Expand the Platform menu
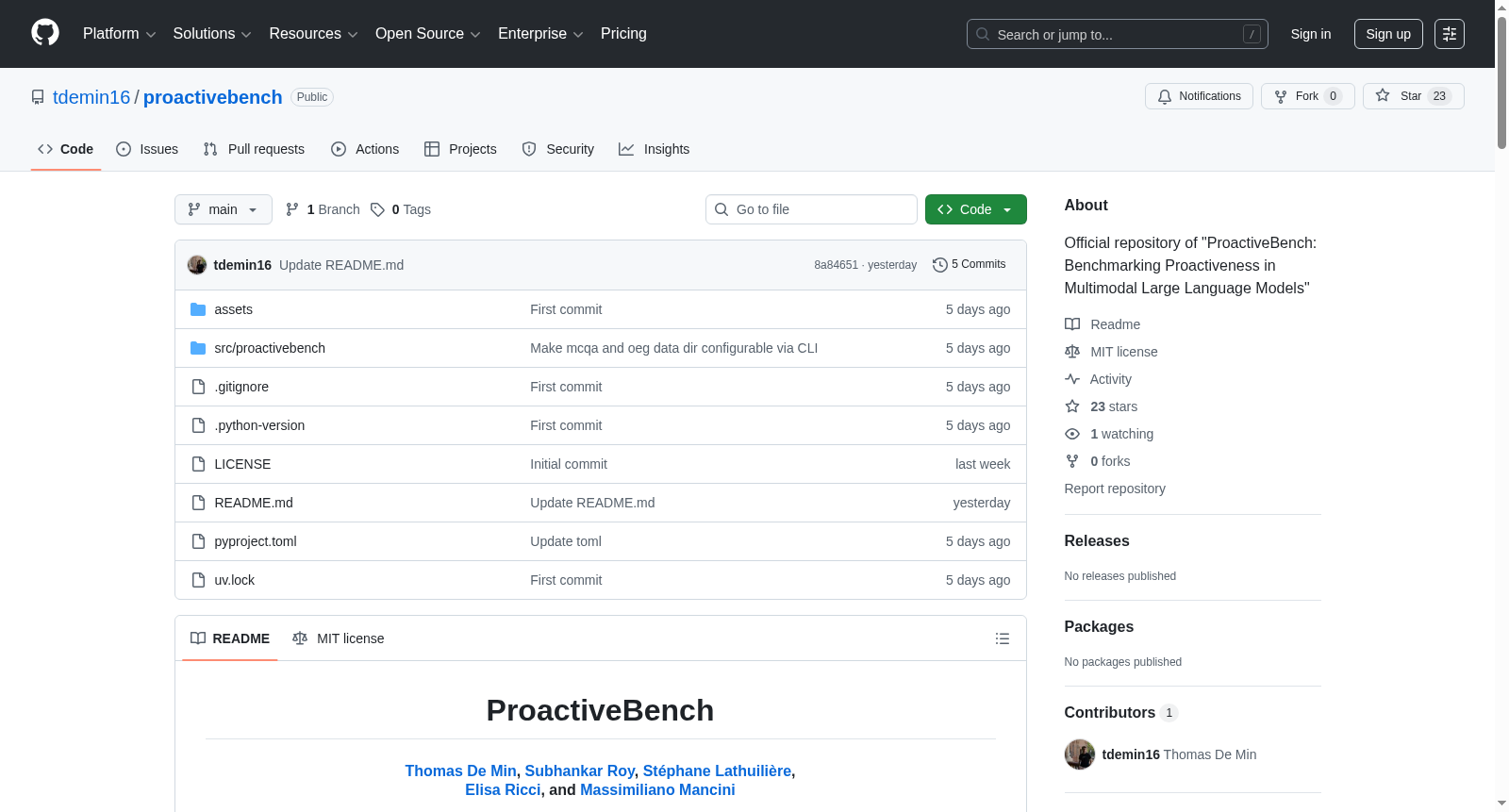Image resolution: width=1509 pixels, height=812 pixels. click(119, 34)
